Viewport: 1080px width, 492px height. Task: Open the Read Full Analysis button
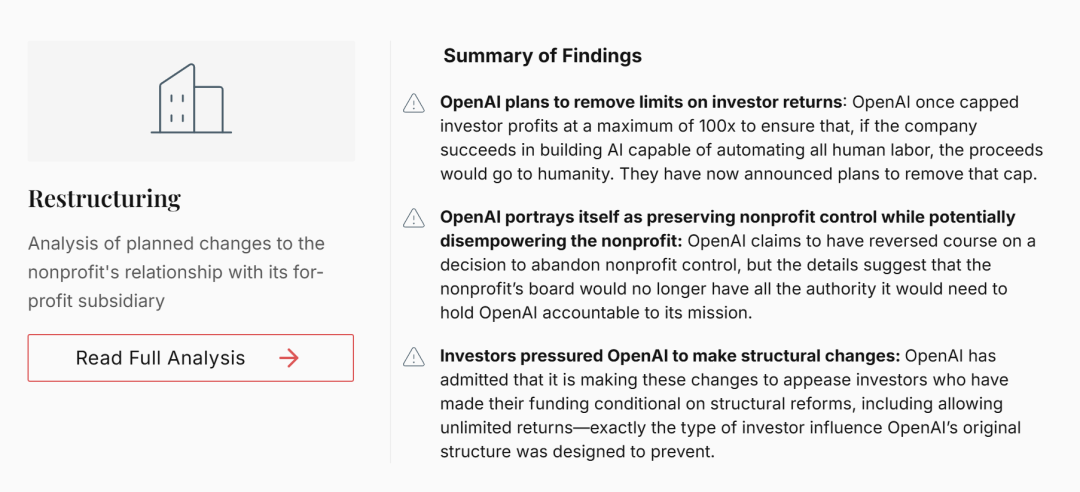click(x=191, y=358)
